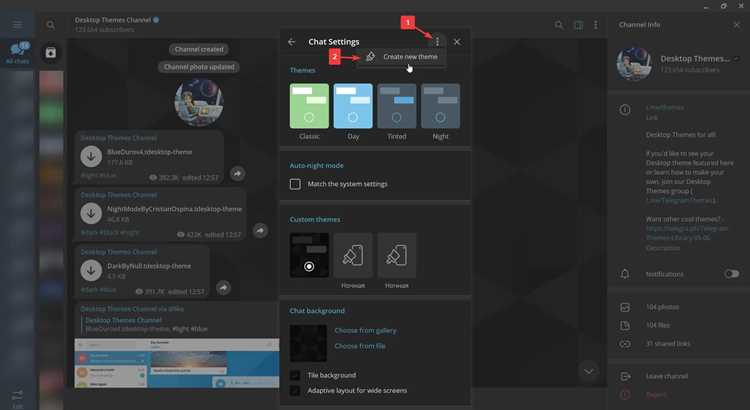Click the Channel created service message
750x410 pixels.
pyautogui.click(x=199, y=49)
